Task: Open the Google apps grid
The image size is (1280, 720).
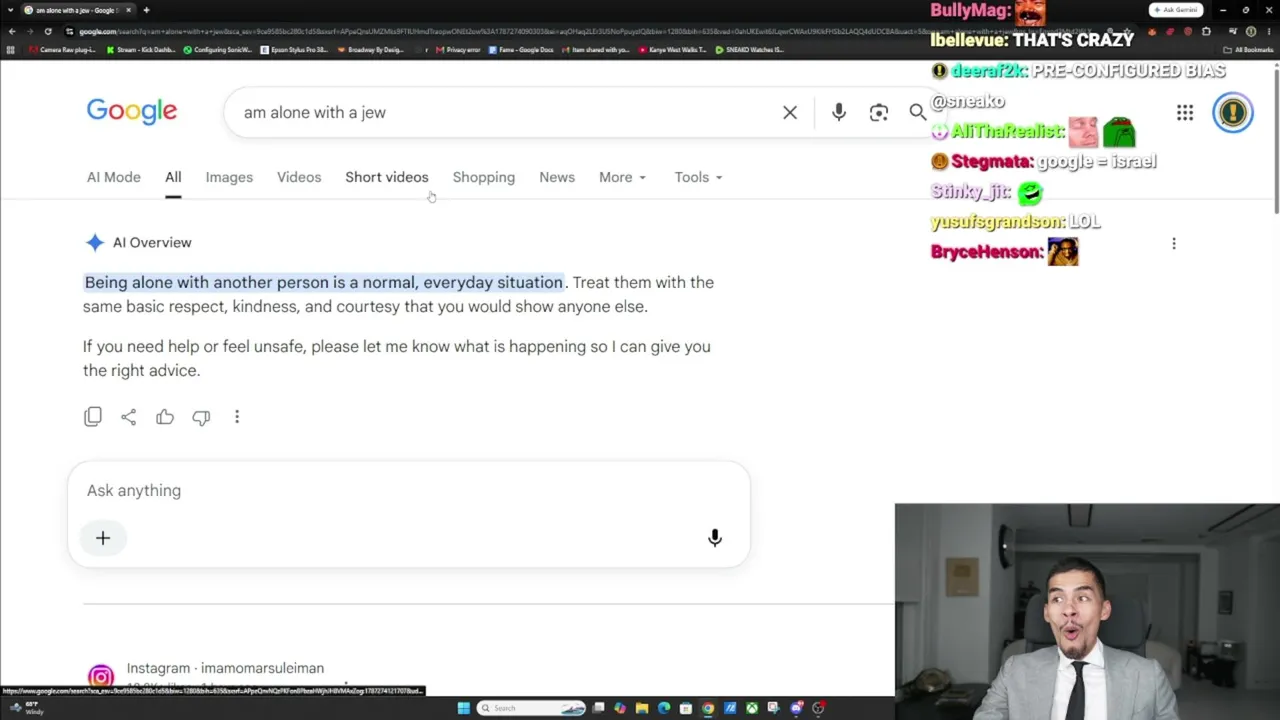Action: [1185, 113]
